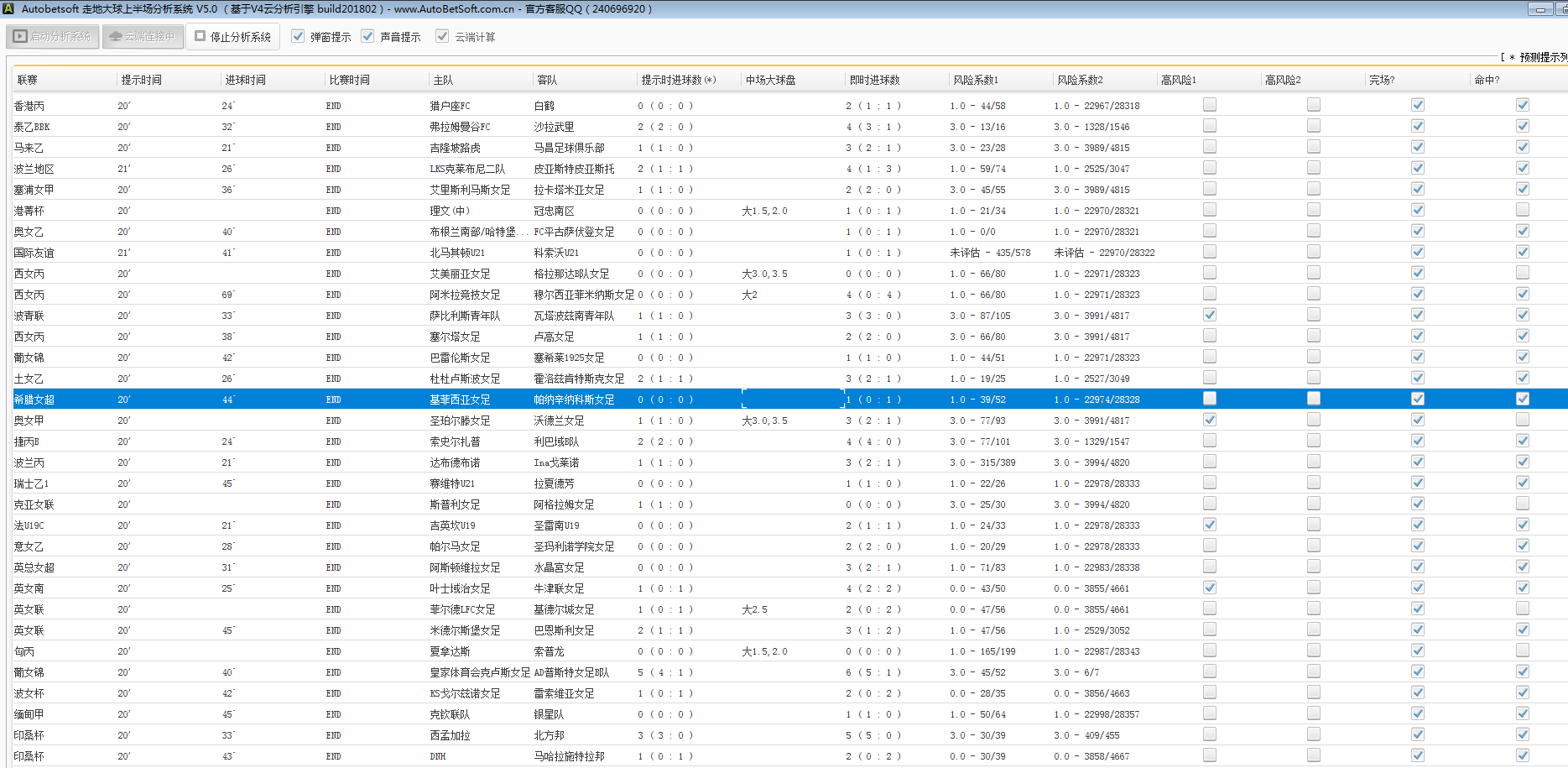The height and width of the screenshot is (768, 1568).
Task: Click the cloud icon on 云端连接中
Action: click(116, 37)
